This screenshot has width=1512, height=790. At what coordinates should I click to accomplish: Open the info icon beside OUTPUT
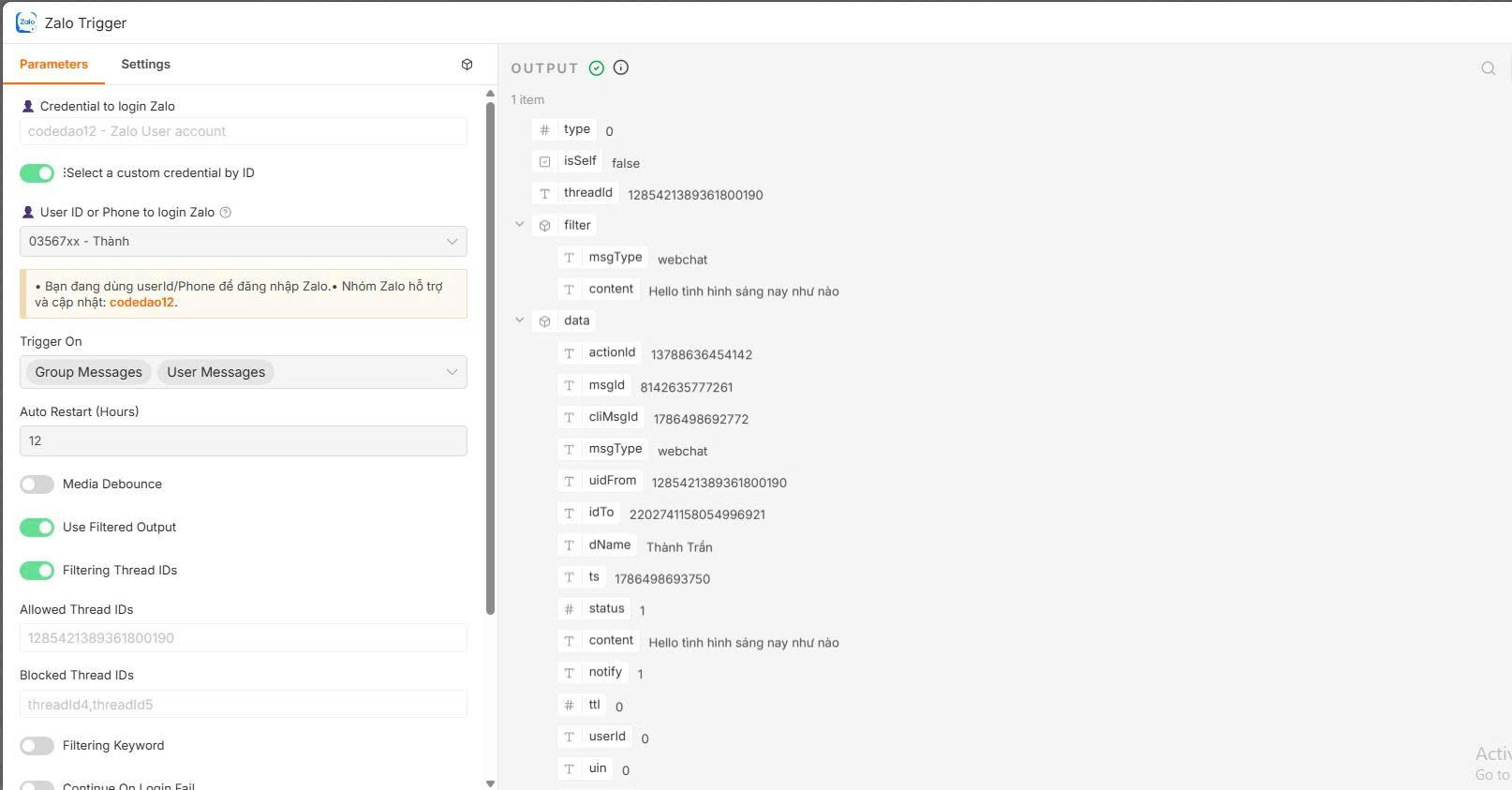621,67
